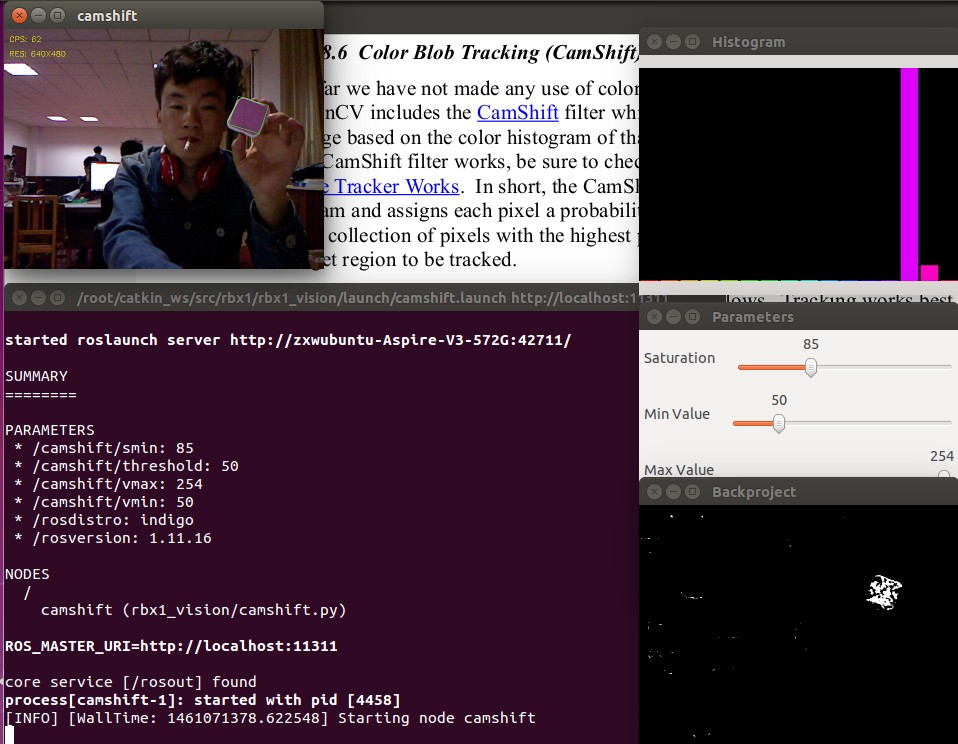Click the 'CPS: 62' overlay in camshift

coord(25,39)
